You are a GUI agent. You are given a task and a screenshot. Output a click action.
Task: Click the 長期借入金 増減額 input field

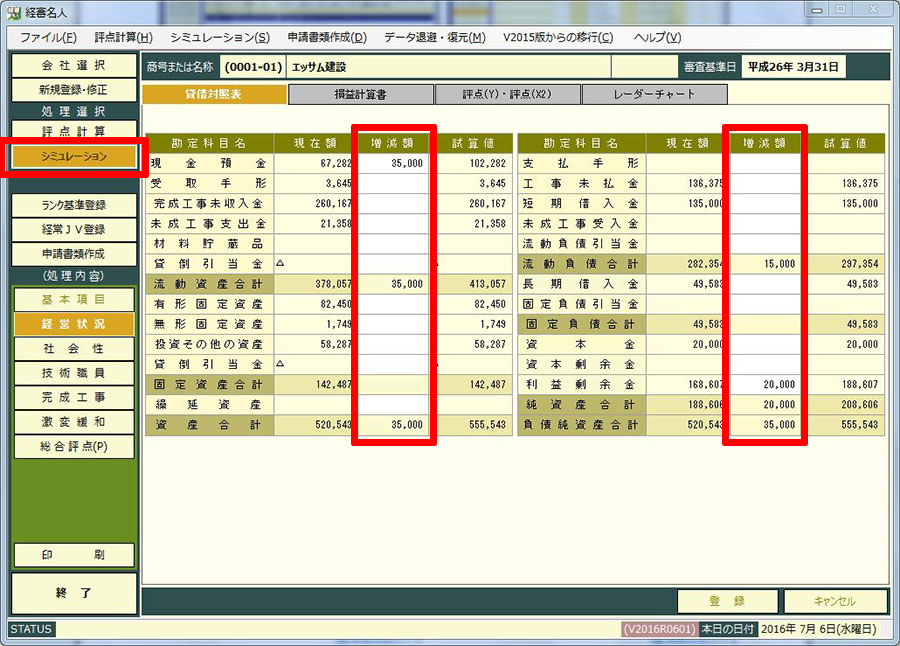765,284
